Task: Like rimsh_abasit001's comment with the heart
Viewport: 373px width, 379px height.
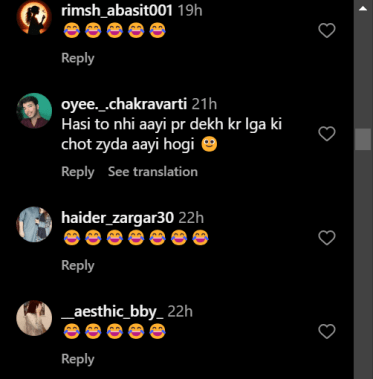Action: tap(327, 31)
